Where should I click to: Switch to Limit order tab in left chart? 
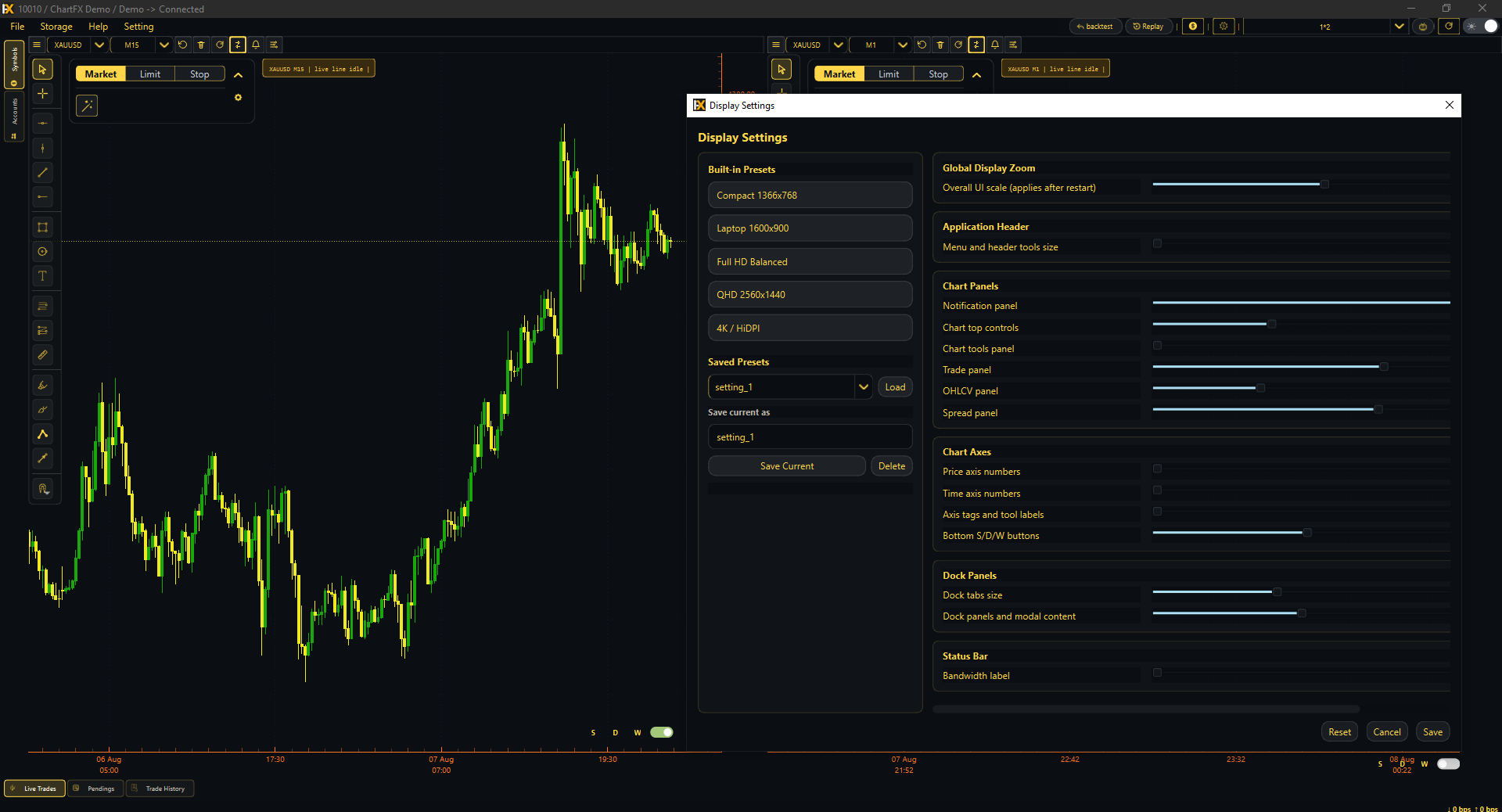[150, 74]
